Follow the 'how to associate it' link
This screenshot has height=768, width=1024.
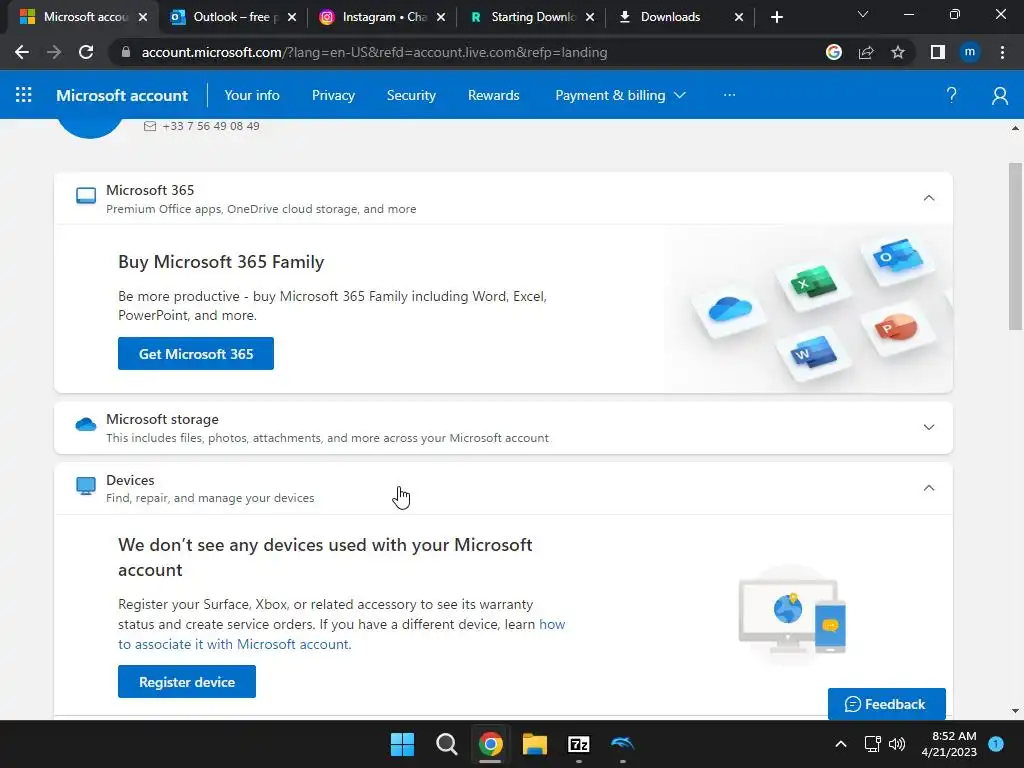click(x=342, y=634)
